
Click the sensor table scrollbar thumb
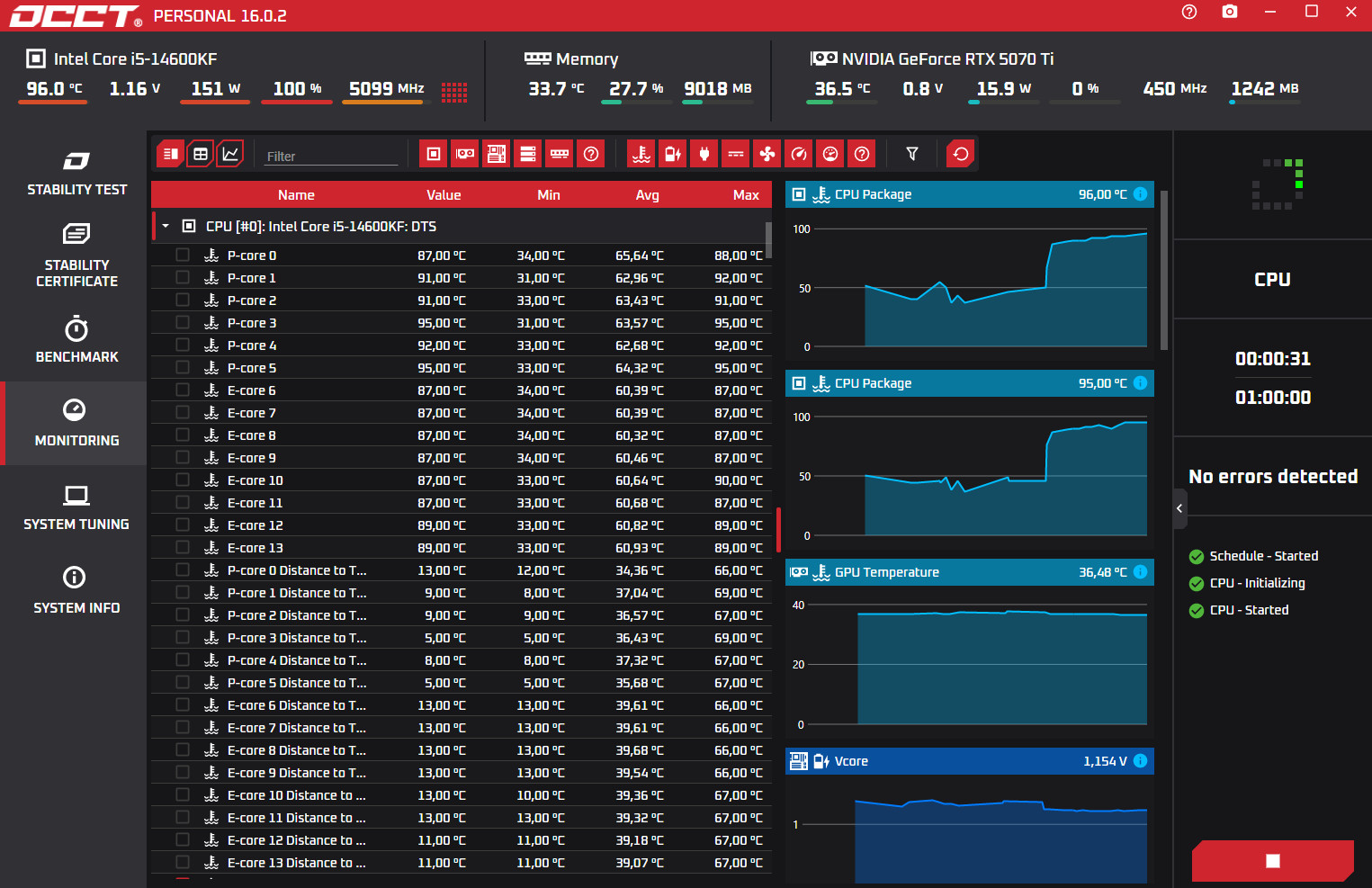coord(767,239)
